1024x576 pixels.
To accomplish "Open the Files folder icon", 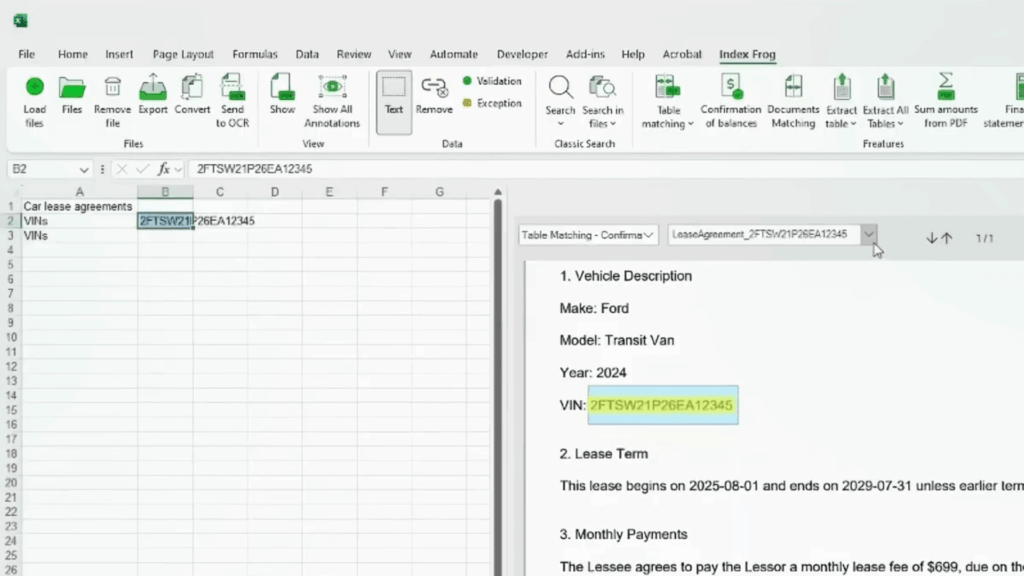I will coord(72,87).
